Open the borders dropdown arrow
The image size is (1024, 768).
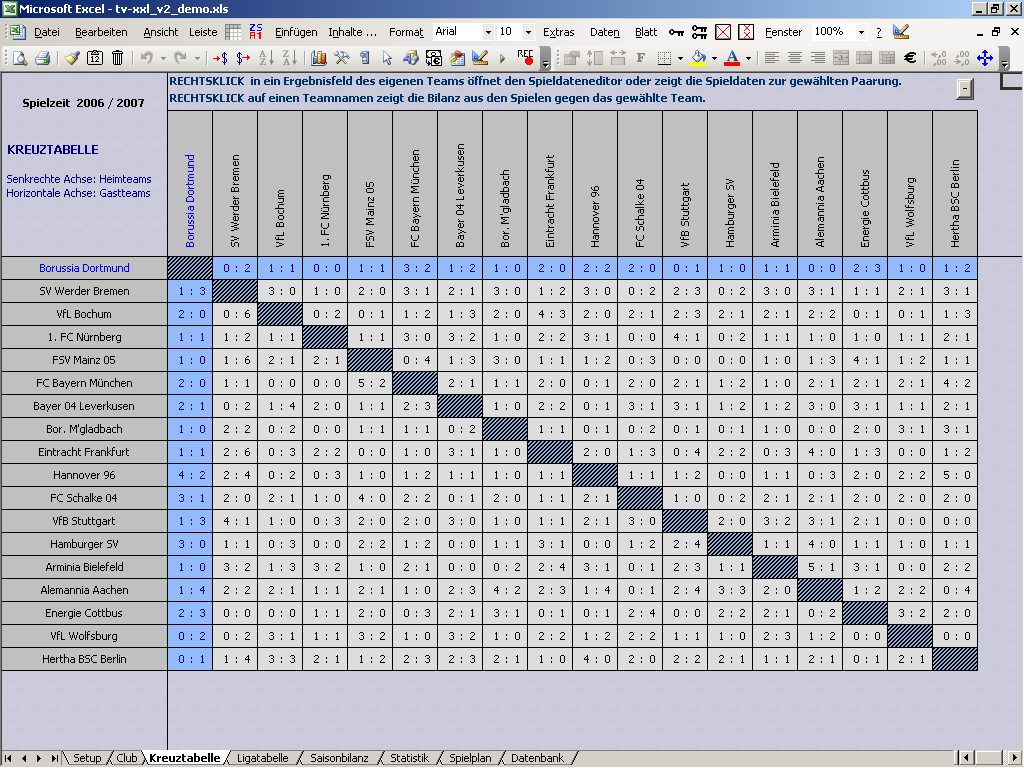coord(680,58)
